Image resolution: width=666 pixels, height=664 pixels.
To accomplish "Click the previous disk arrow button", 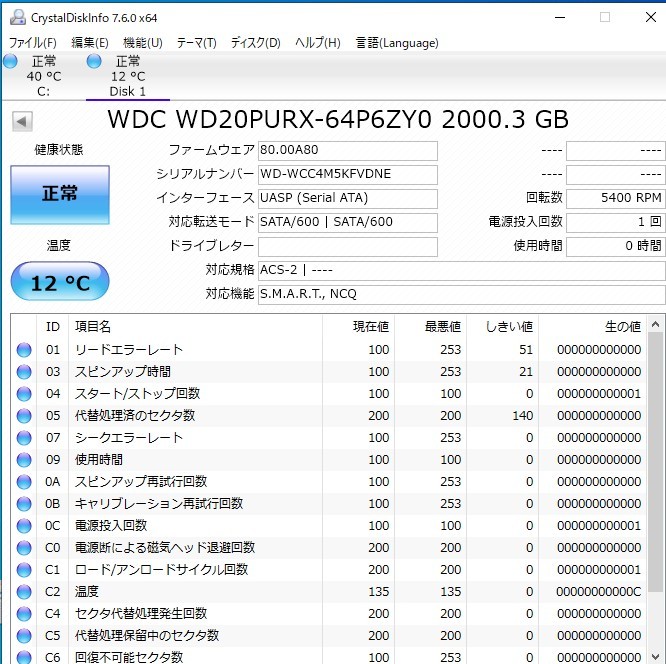I will click(22, 121).
